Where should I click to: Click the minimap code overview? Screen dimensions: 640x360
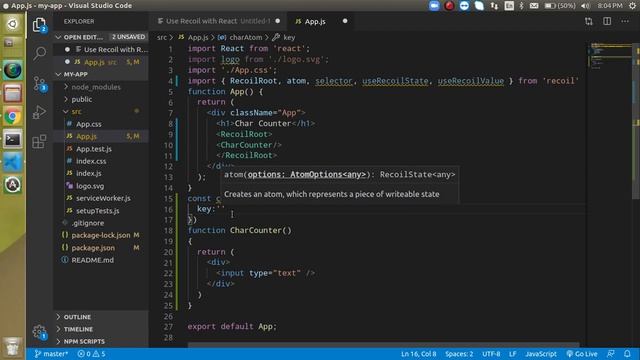tap(610, 57)
